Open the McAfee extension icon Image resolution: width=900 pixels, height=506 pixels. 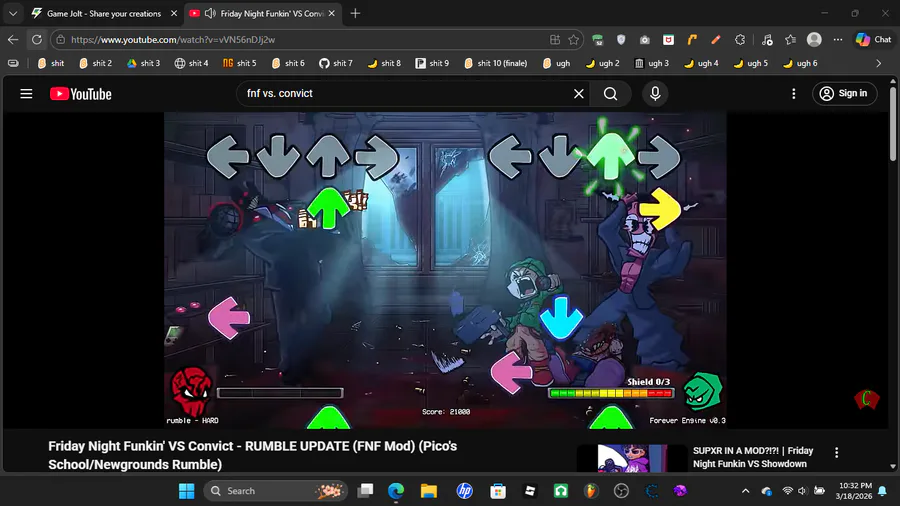pyautogui.click(x=668, y=40)
